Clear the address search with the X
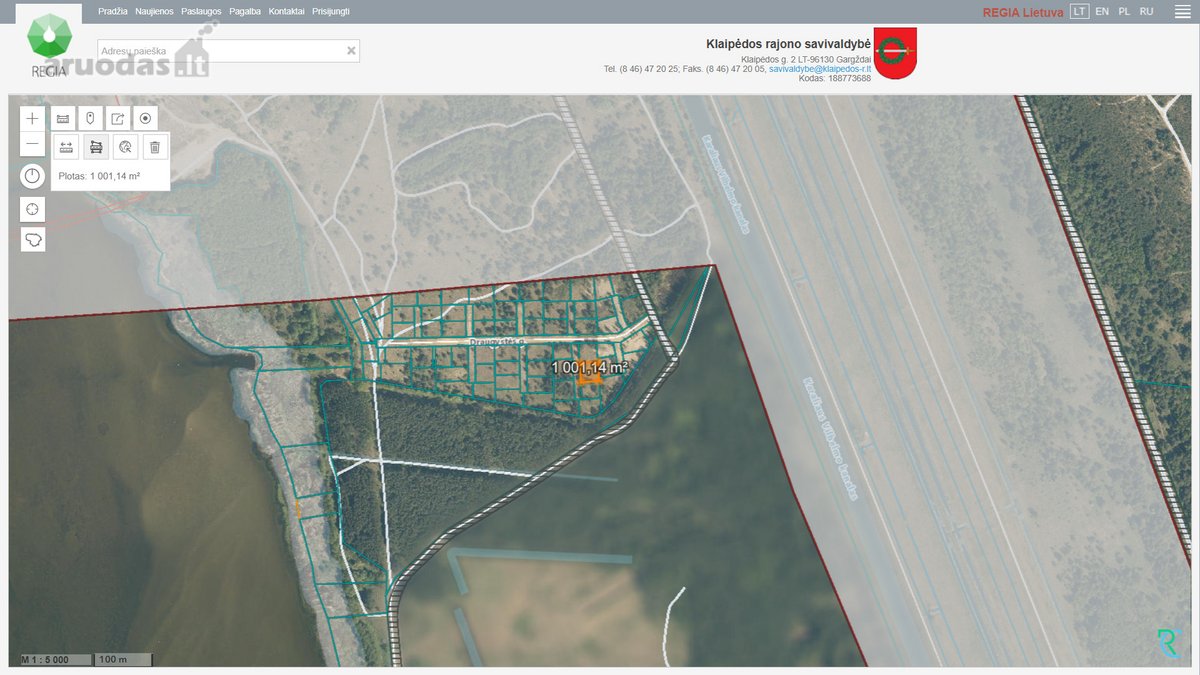The image size is (1200, 675). 351,50
